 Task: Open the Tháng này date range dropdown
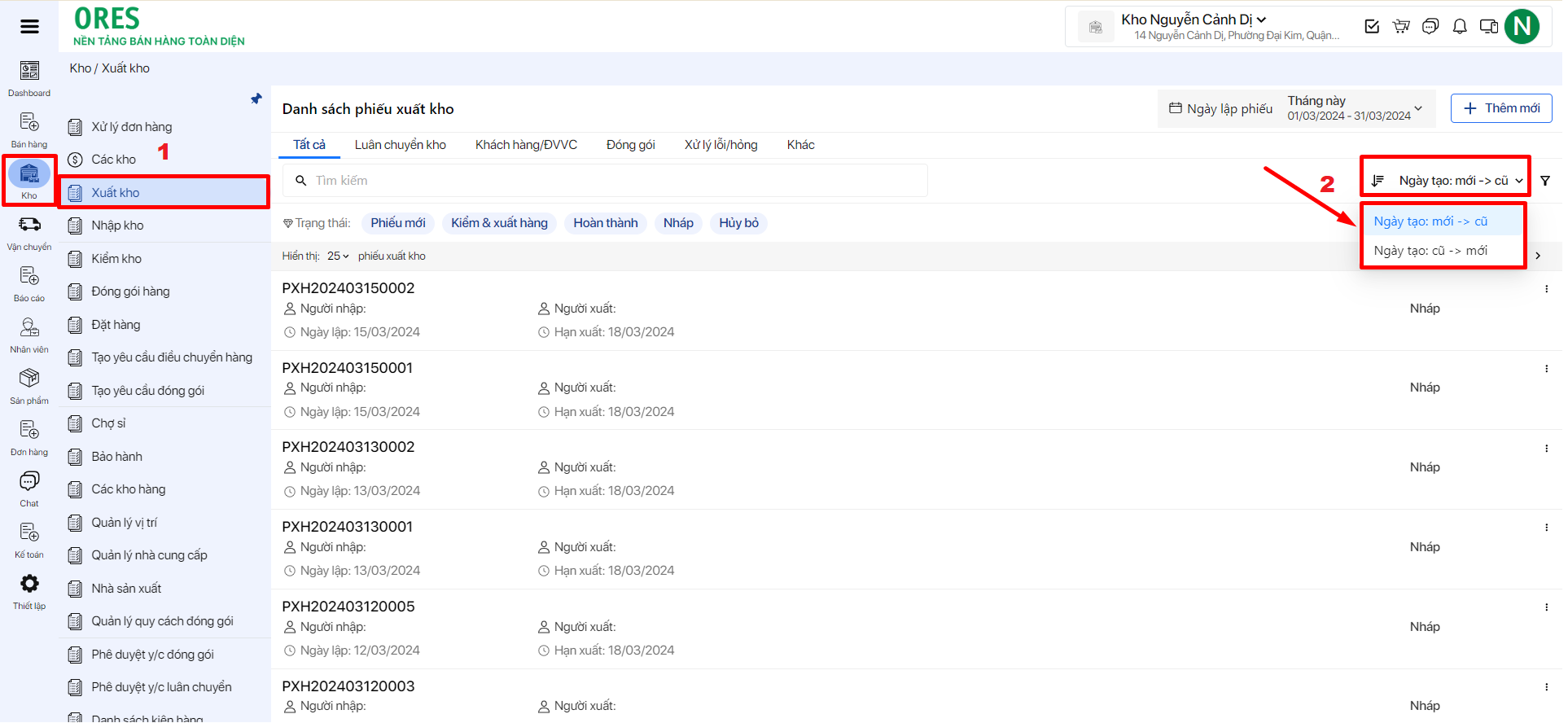tap(1354, 108)
